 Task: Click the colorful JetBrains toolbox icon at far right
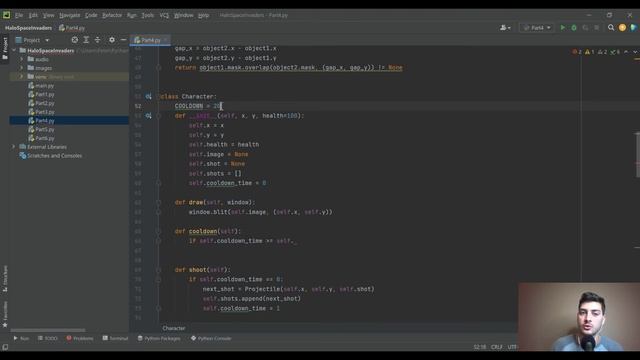click(x=633, y=28)
